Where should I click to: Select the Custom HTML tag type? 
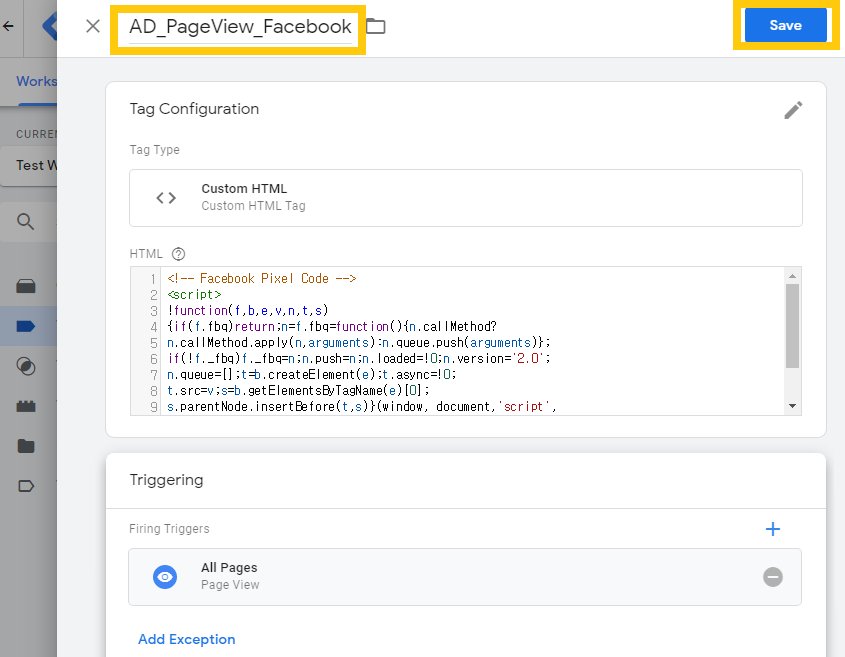coord(466,198)
